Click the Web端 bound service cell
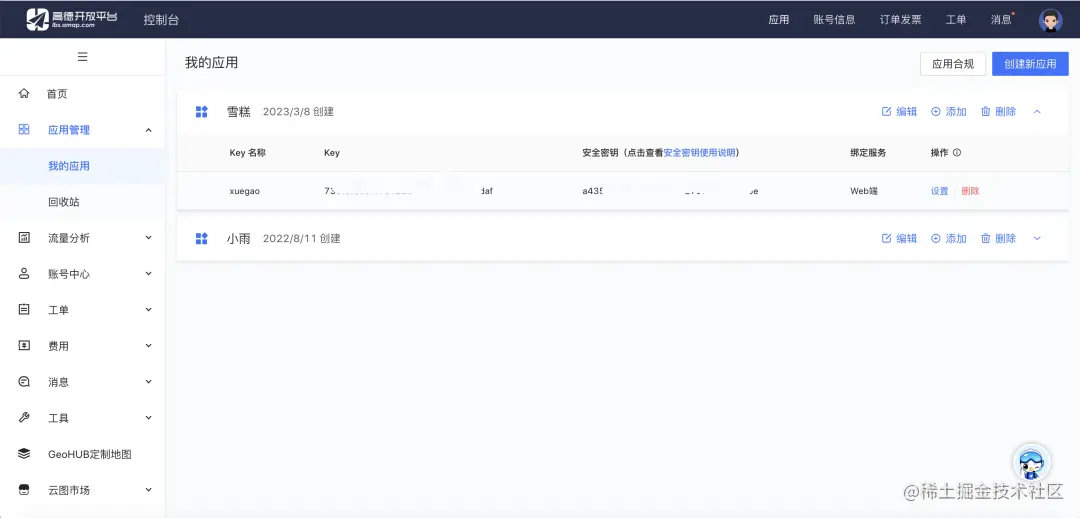Image resolution: width=1080 pixels, height=518 pixels. point(864,191)
